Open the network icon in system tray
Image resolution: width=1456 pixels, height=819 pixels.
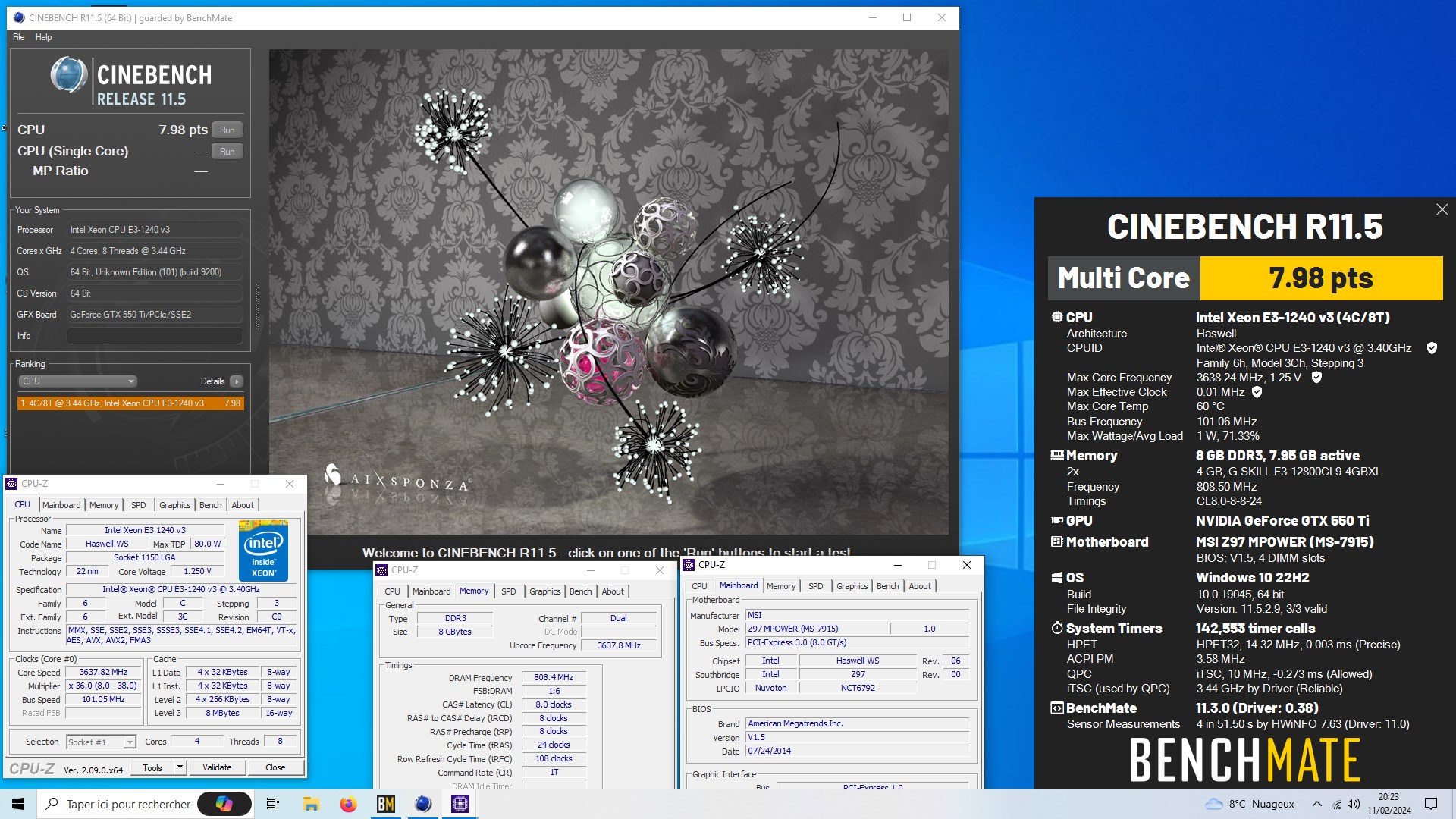tap(1336, 804)
